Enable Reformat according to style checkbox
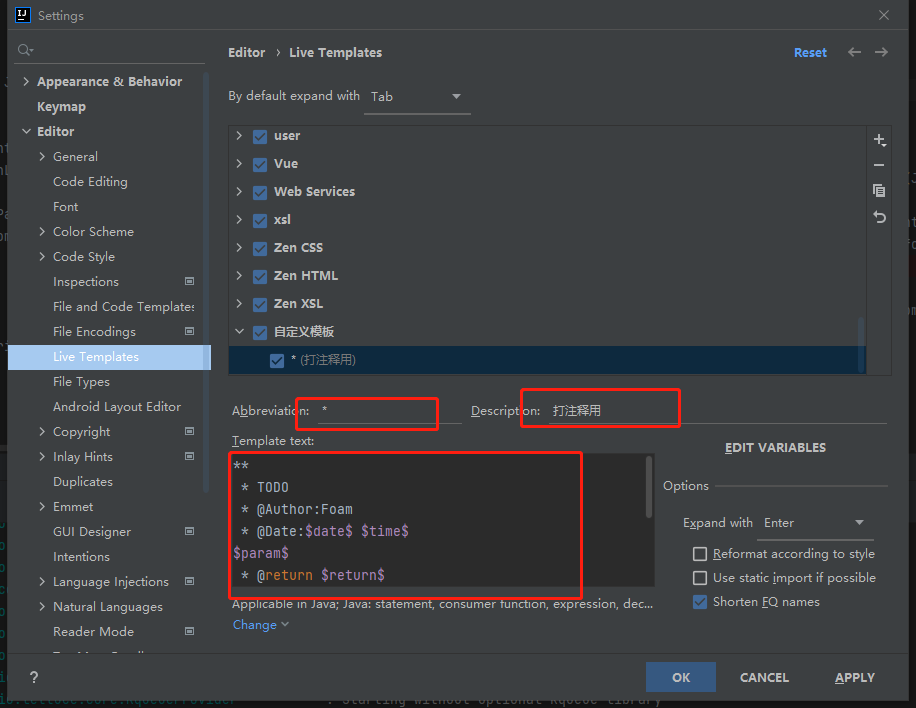 click(700, 554)
